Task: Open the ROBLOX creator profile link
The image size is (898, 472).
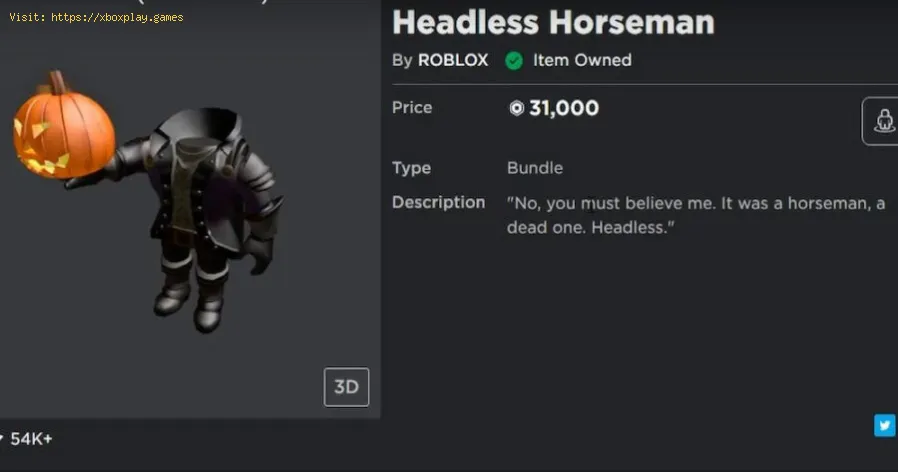Action: point(453,60)
